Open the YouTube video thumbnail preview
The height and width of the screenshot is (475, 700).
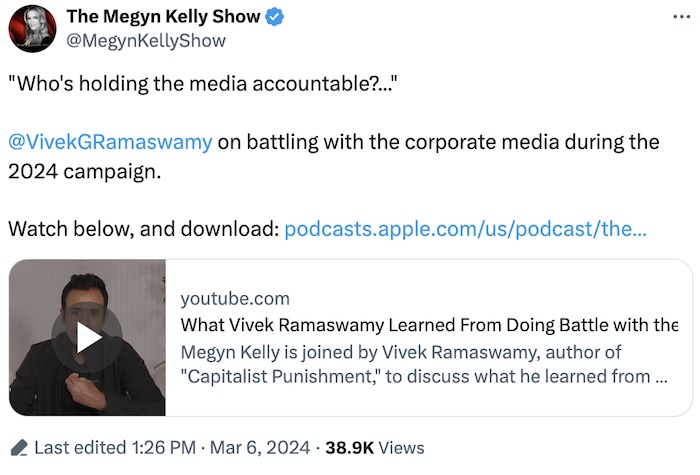88,338
